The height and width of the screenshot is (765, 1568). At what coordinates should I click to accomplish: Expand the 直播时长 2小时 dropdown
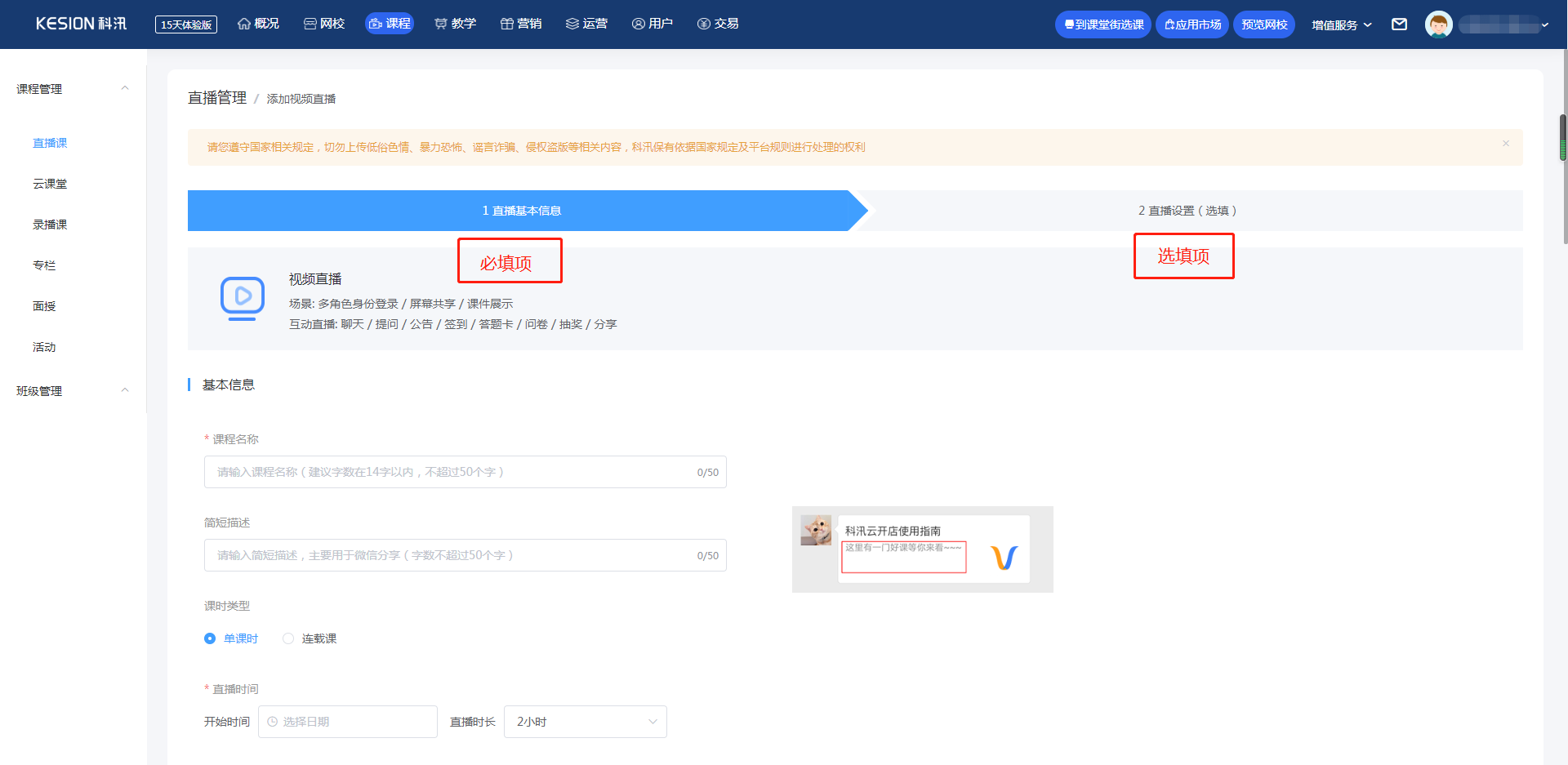pyautogui.click(x=586, y=722)
